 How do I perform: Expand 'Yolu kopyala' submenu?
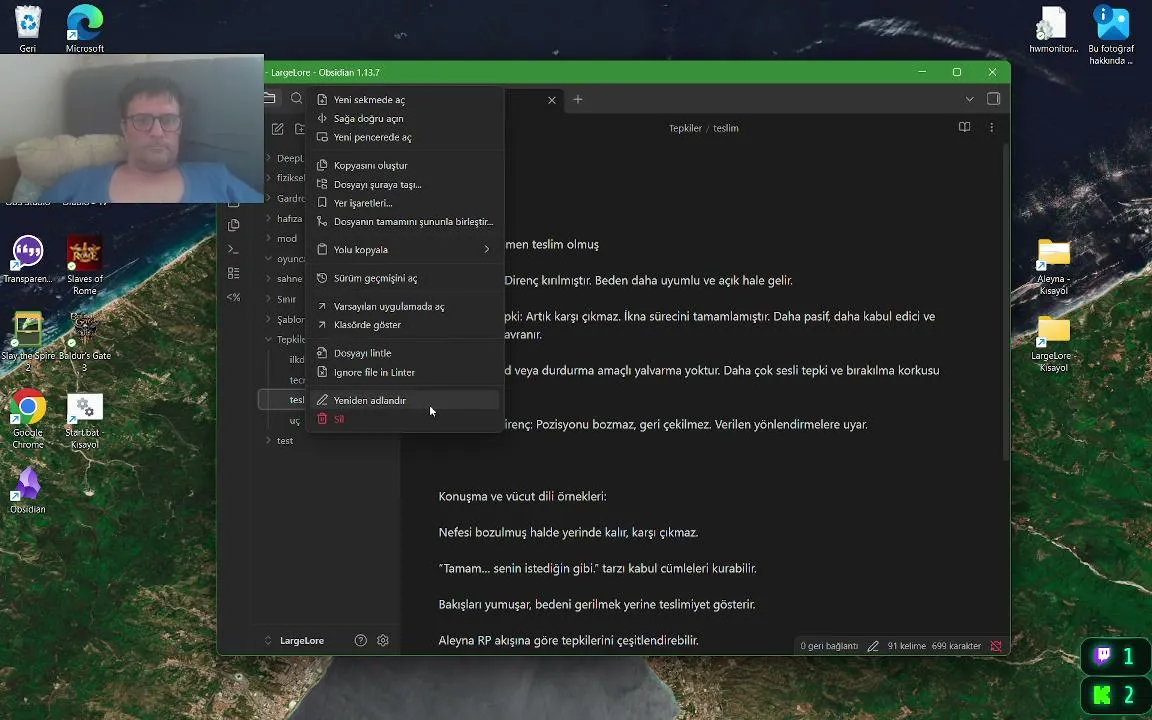[x=406, y=250]
